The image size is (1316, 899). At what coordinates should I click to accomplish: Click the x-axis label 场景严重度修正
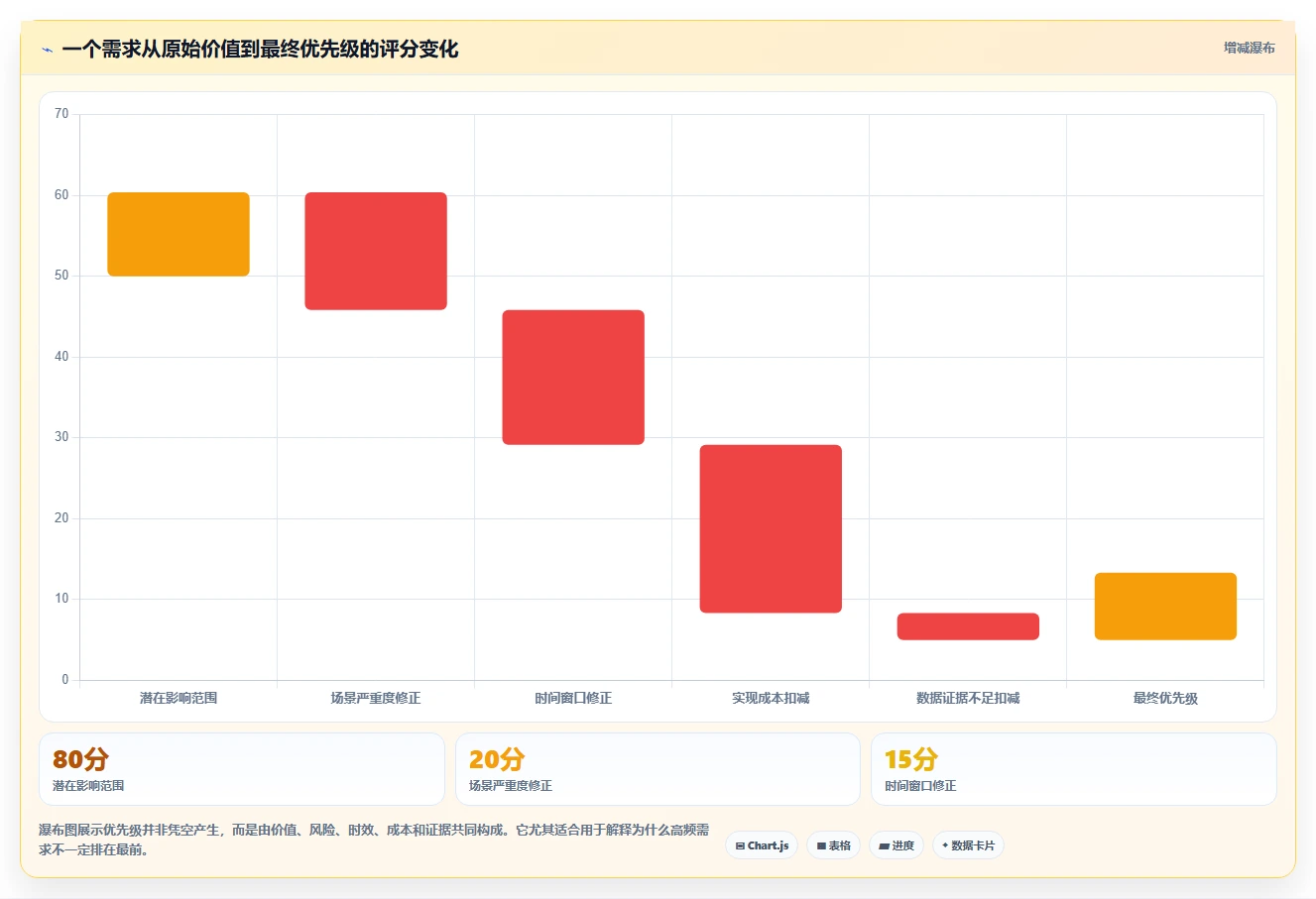coord(376,699)
